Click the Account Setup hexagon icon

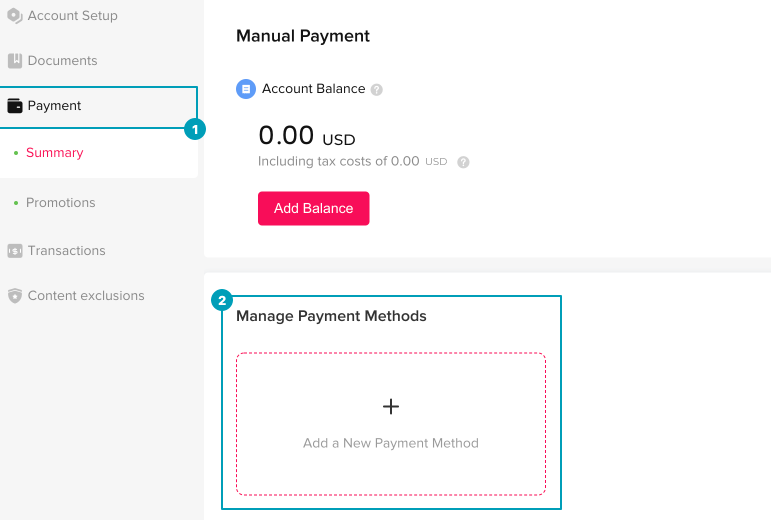click(x=15, y=16)
